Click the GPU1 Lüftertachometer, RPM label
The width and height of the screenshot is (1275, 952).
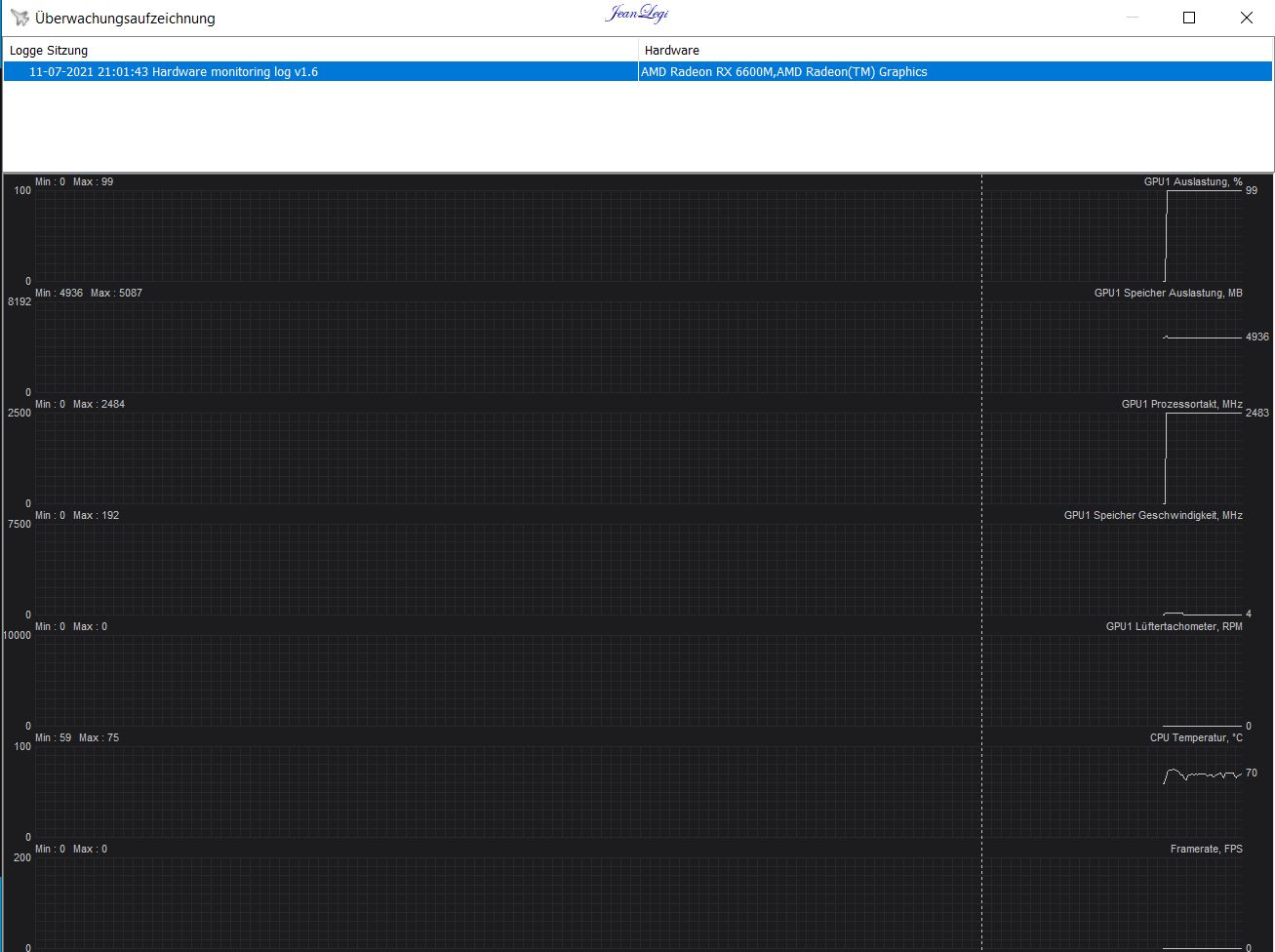(1175, 626)
